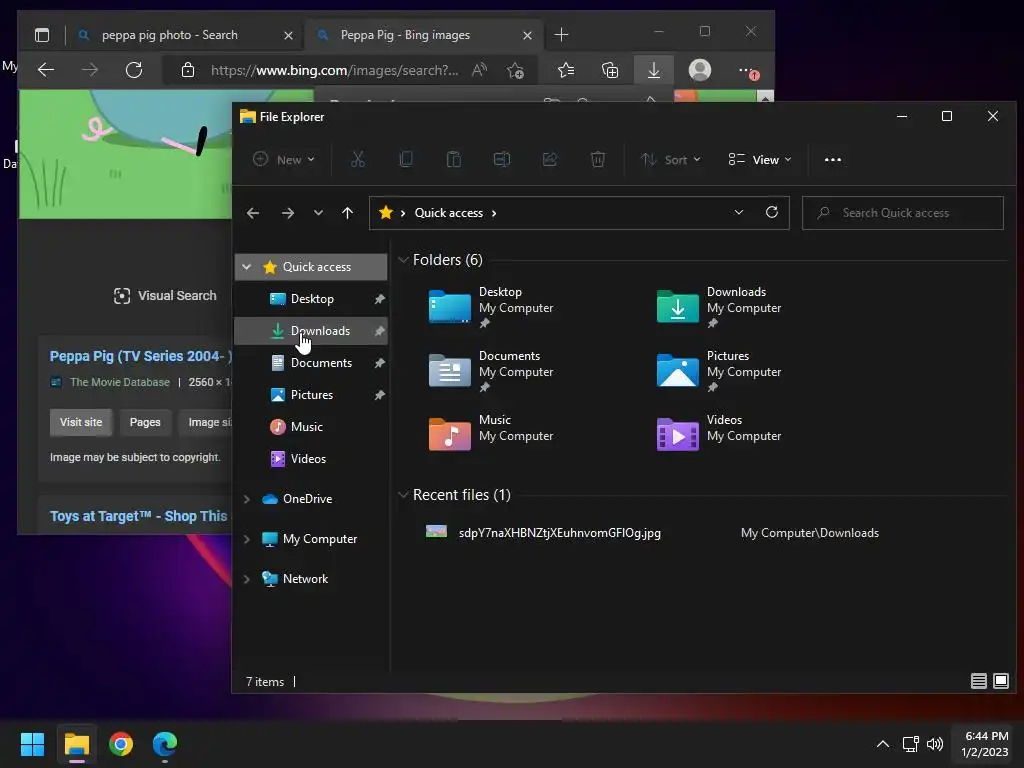Open the New dropdown in File Explorer
Image resolution: width=1024 pixels, height=768 pixels.
tap(284, 159)
